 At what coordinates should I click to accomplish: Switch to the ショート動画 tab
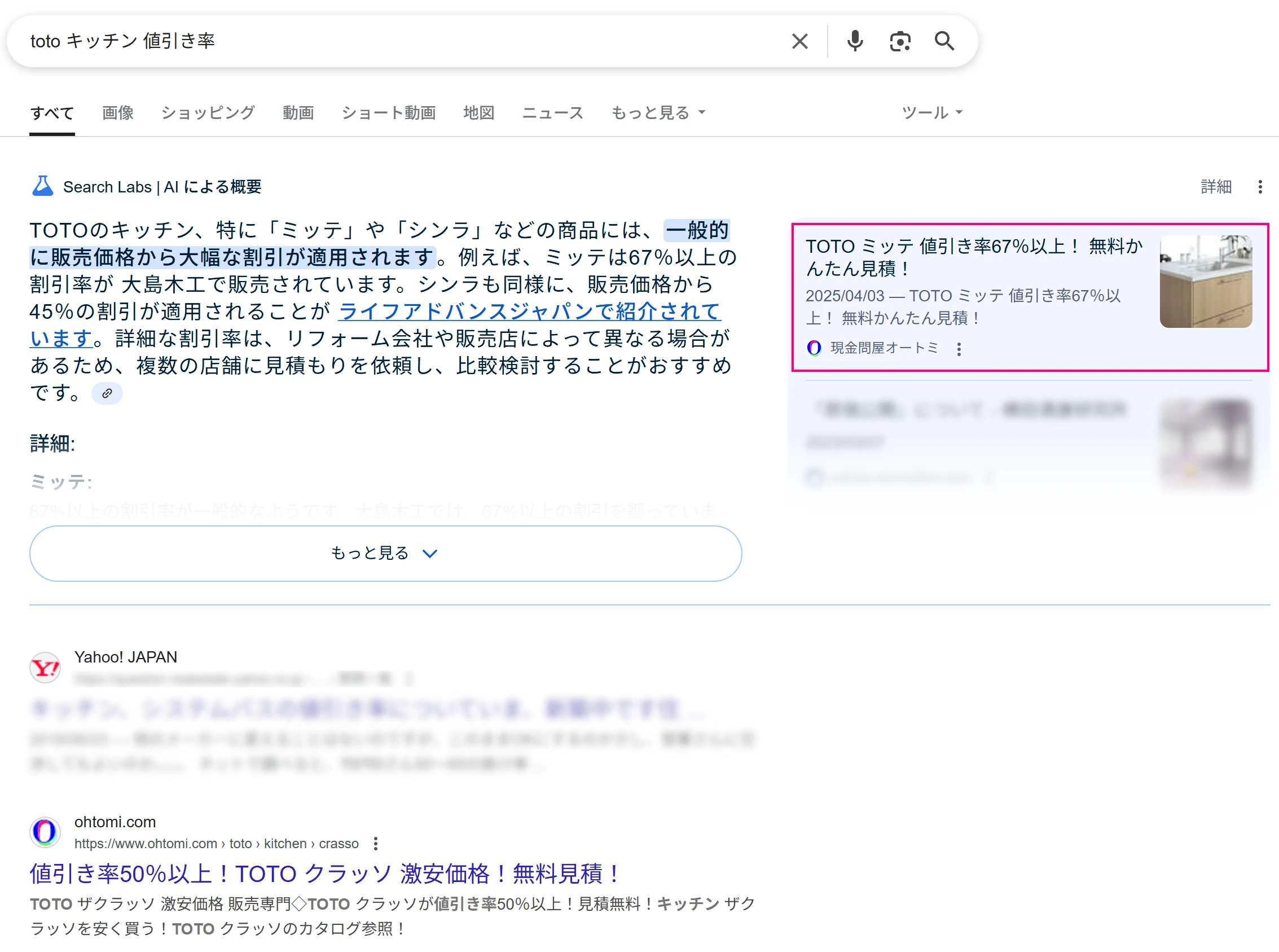click(x=389, y=113)
